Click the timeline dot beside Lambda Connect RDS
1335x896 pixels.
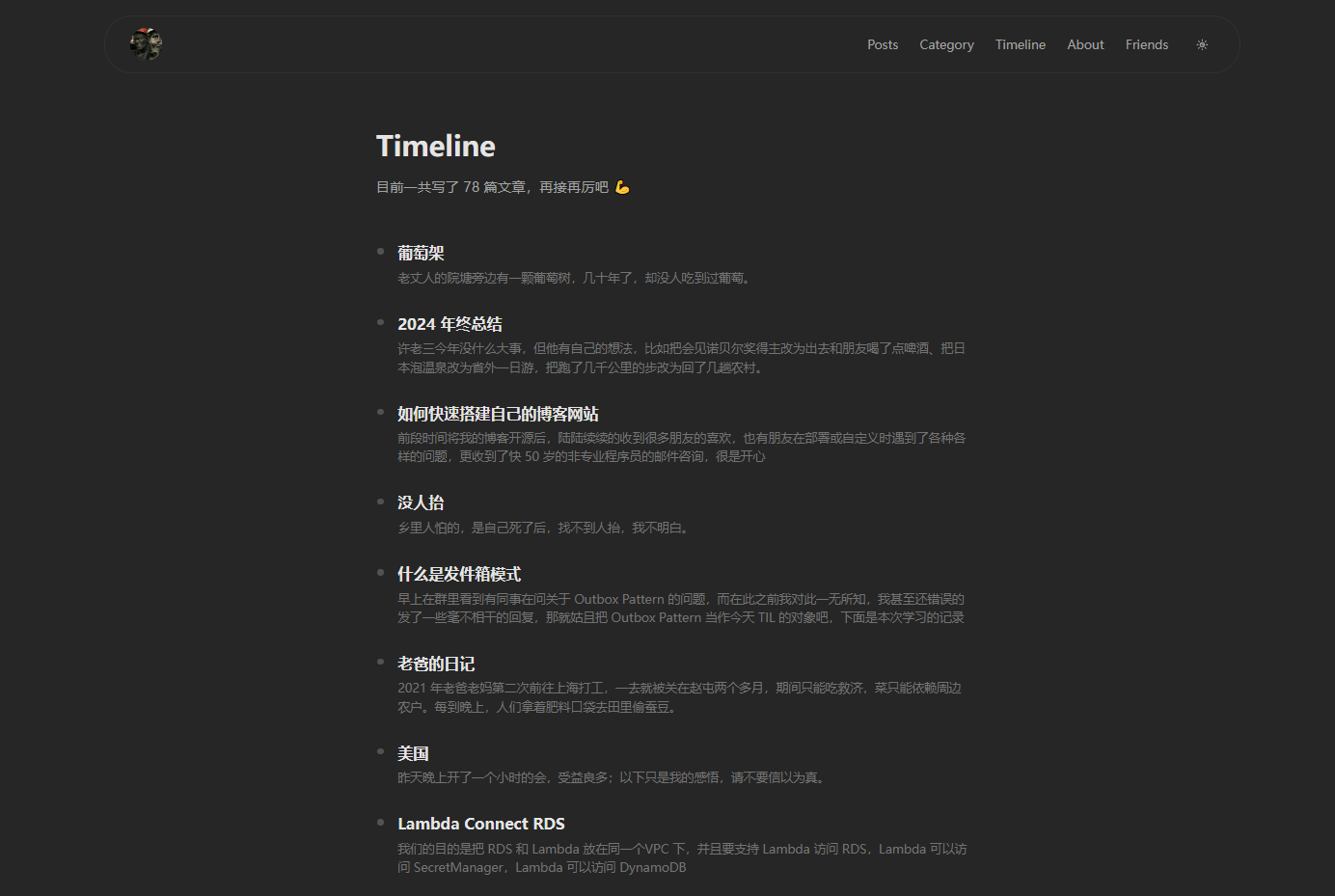[x=380, y=820]
